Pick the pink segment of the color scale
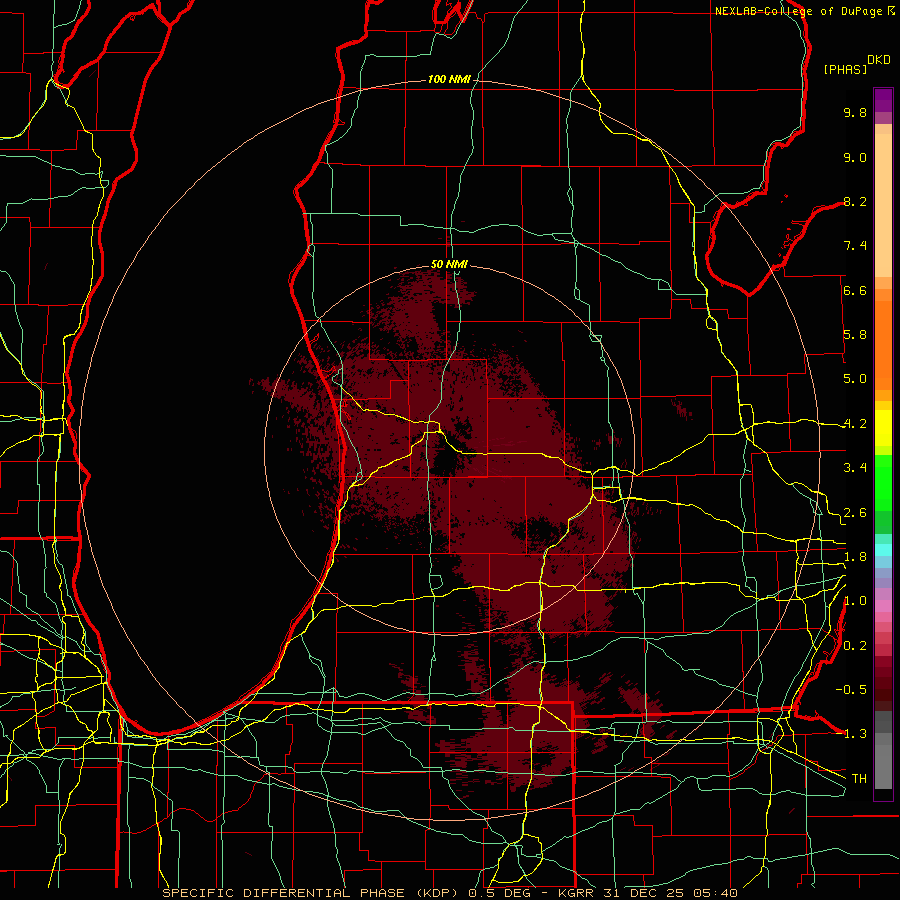Viewport: 900px width, 900px height. 883,606
